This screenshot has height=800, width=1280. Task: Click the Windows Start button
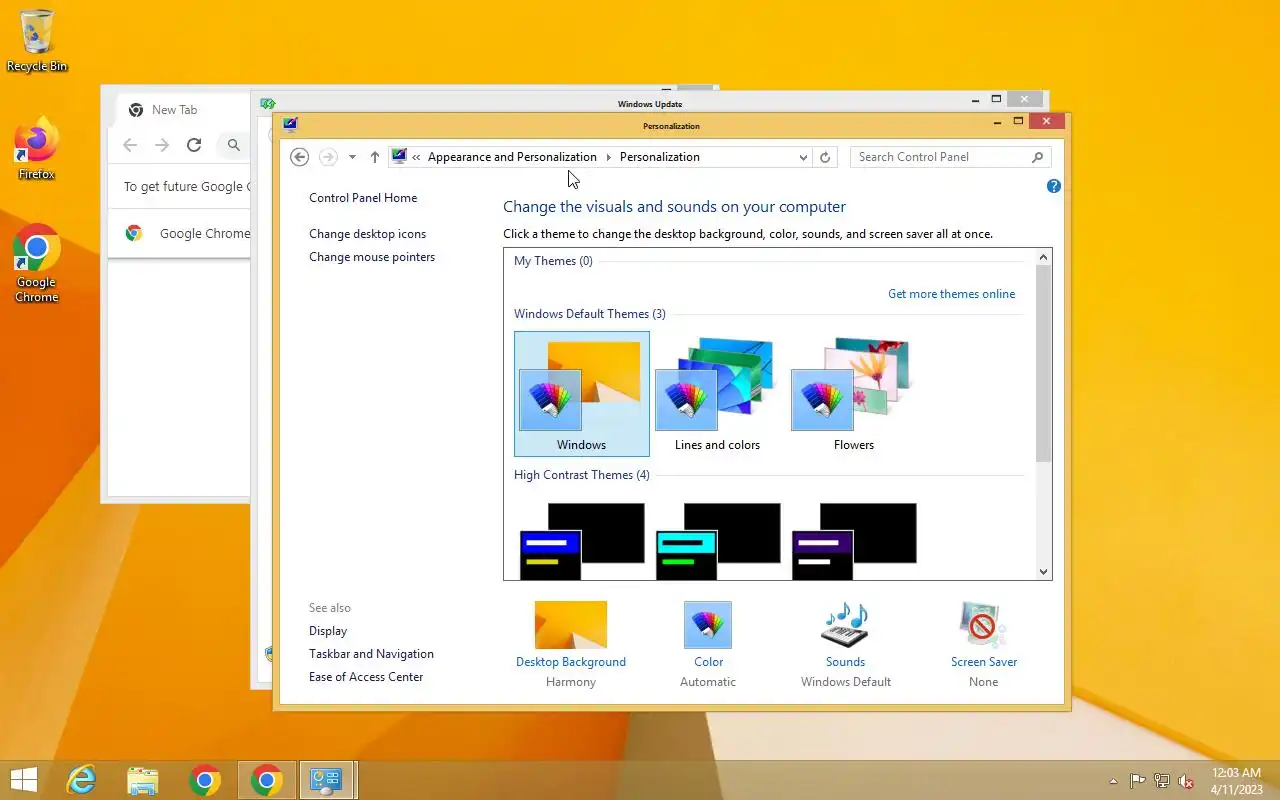coord(24,780)
